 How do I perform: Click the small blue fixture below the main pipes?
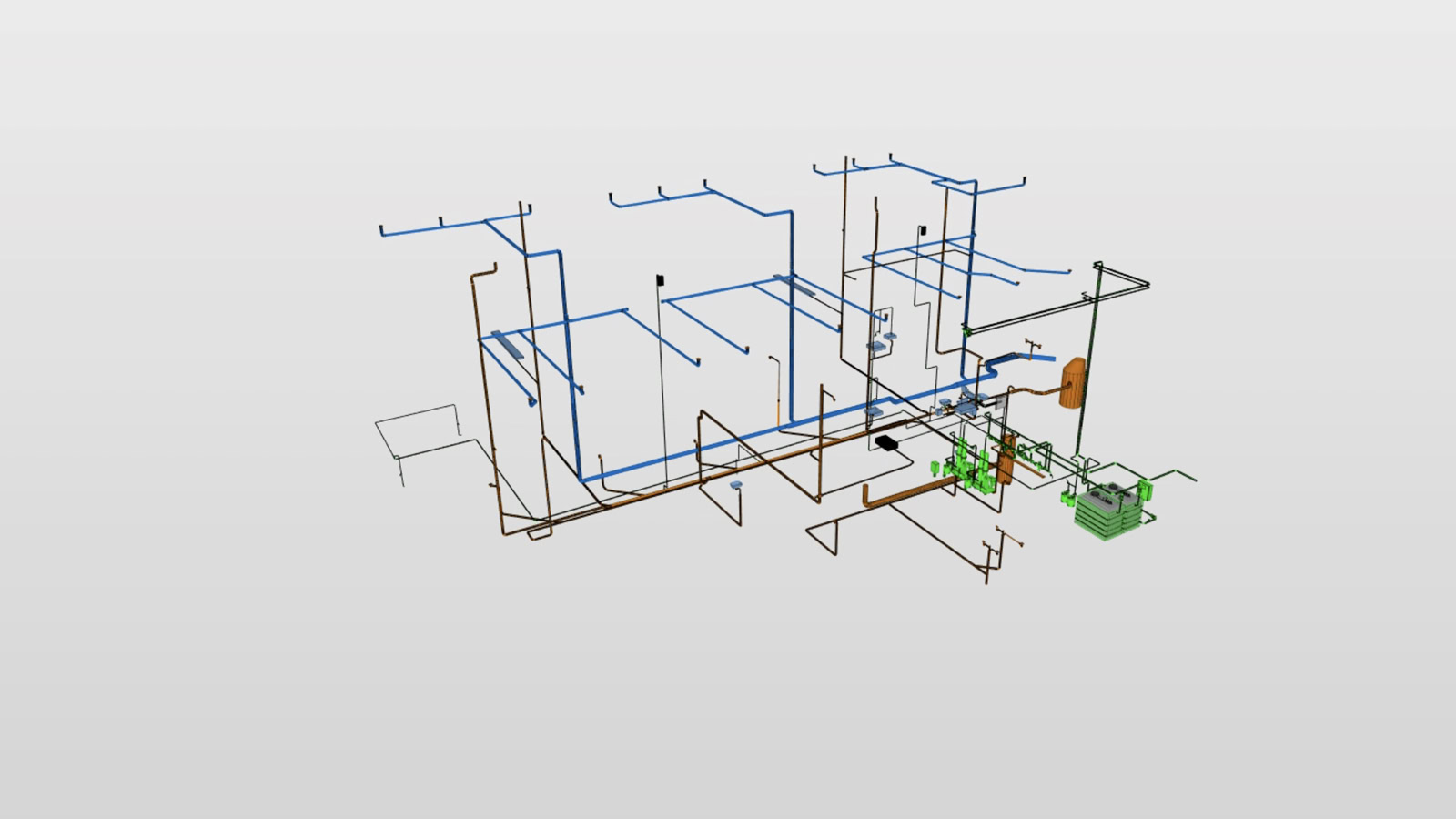click(x=735, y=486)
